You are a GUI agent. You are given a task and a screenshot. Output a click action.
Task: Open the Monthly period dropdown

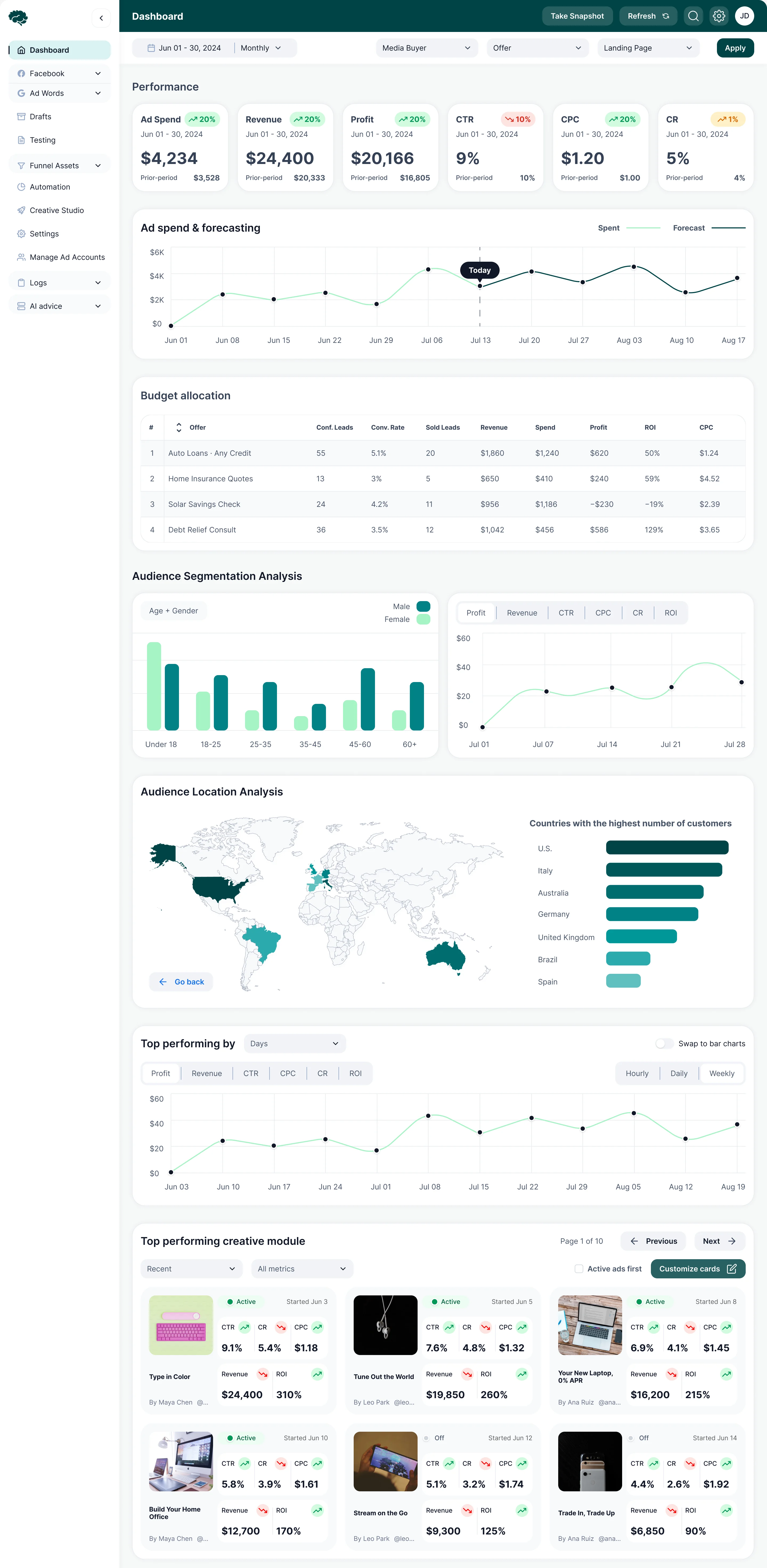click(x=262, y=48)
